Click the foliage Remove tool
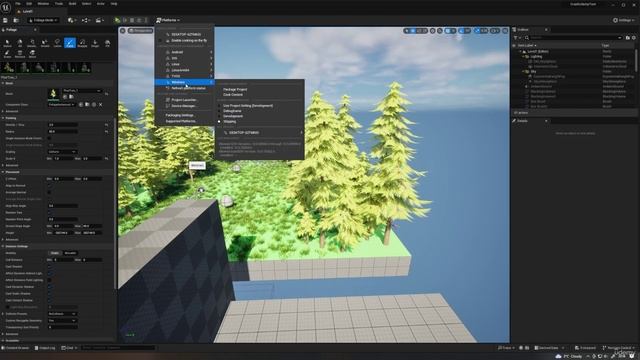This screenshot has height=360, width=640. point(20,54)
